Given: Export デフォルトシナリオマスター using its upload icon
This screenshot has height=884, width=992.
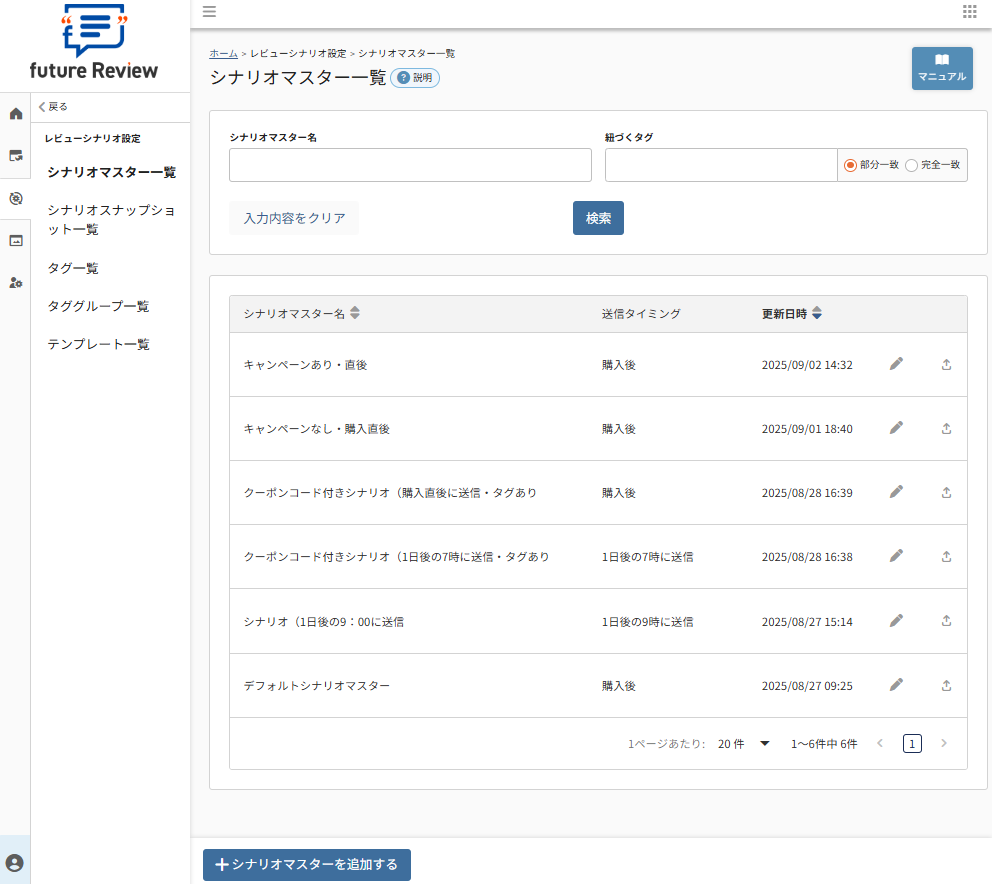Looking at the screenshot, I should 946,685.
